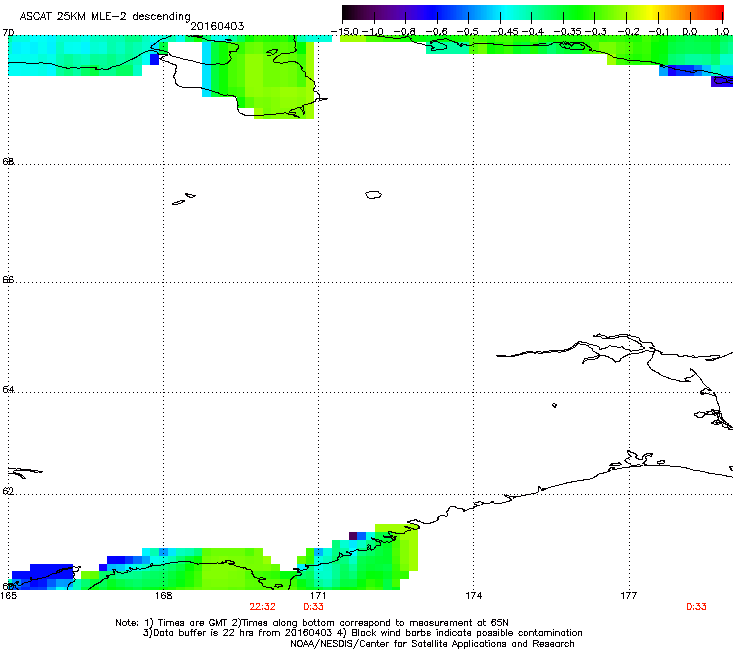This screenshot has height=650, width=740.
Task: Click the '1.0' color scale label
Action: click(722, 32)
